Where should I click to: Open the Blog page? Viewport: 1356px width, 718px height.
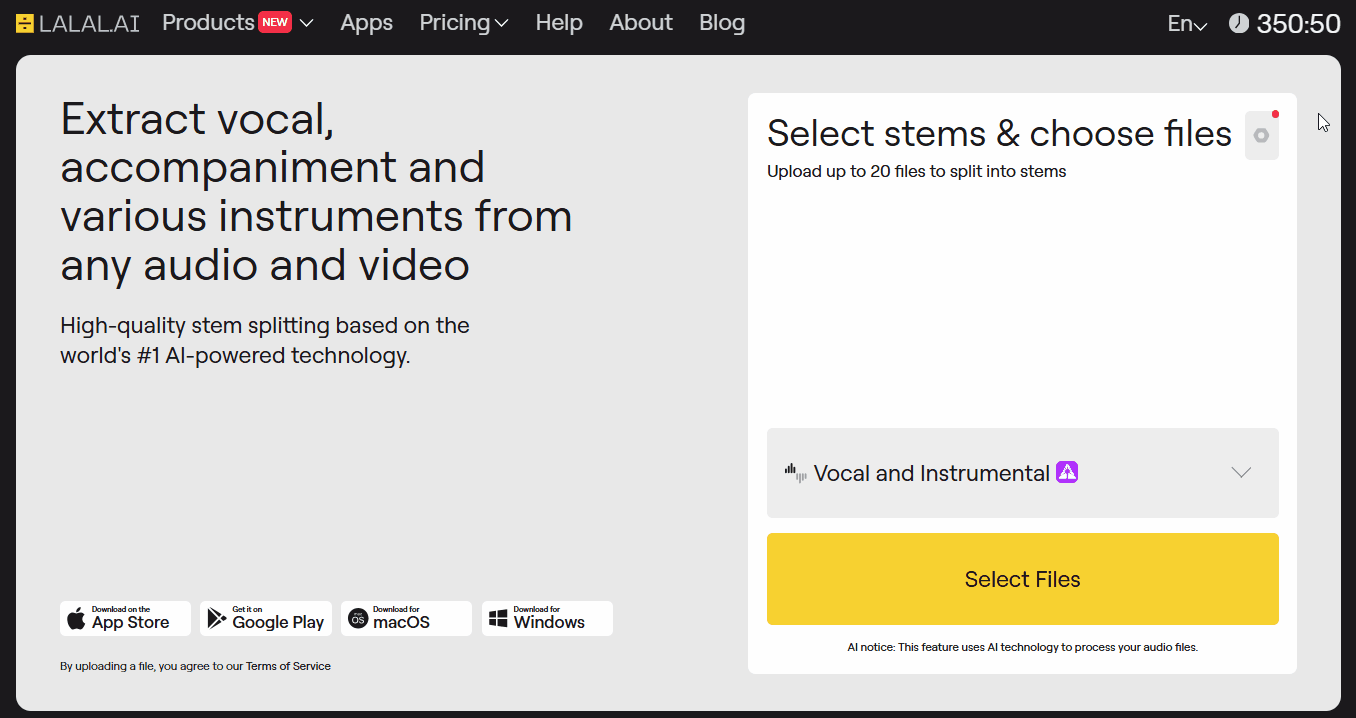click(x=722, y=23)
